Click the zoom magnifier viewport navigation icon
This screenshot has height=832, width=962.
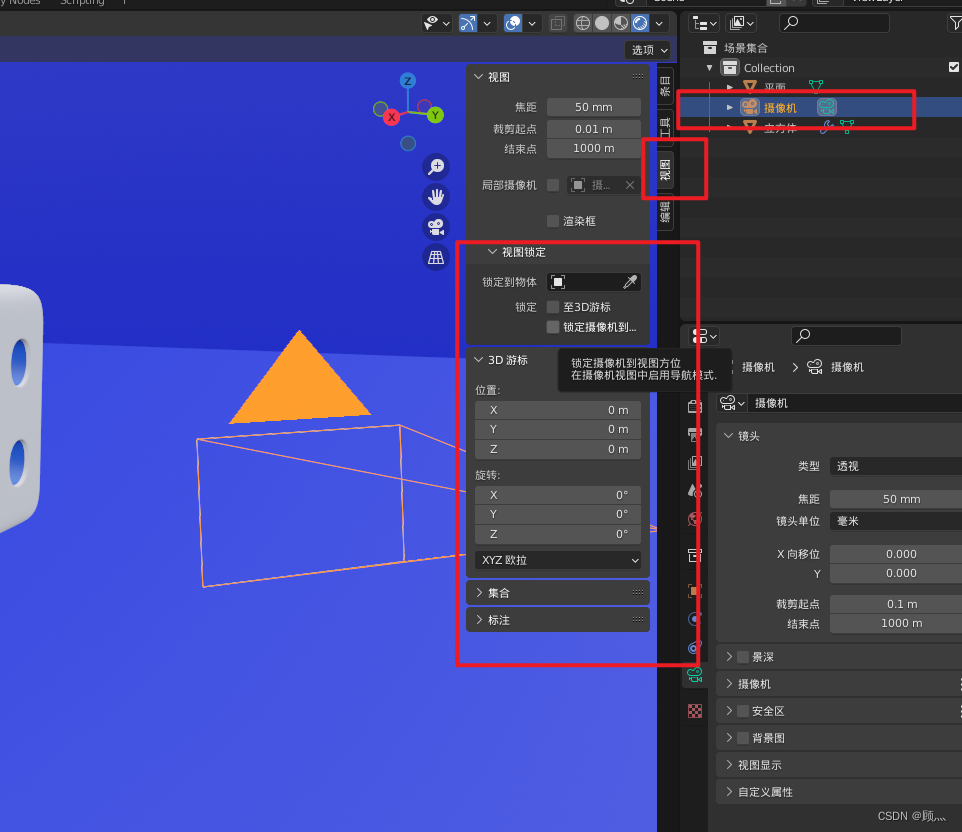pyautogui.click(x=436, y=167)
